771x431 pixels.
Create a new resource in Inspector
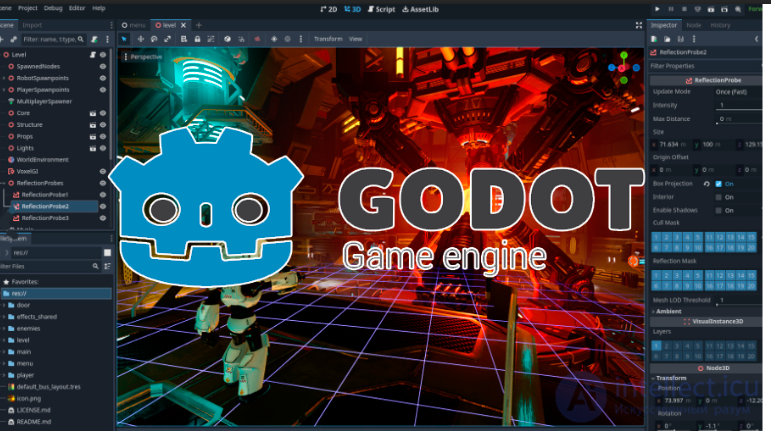coord(654,39)
